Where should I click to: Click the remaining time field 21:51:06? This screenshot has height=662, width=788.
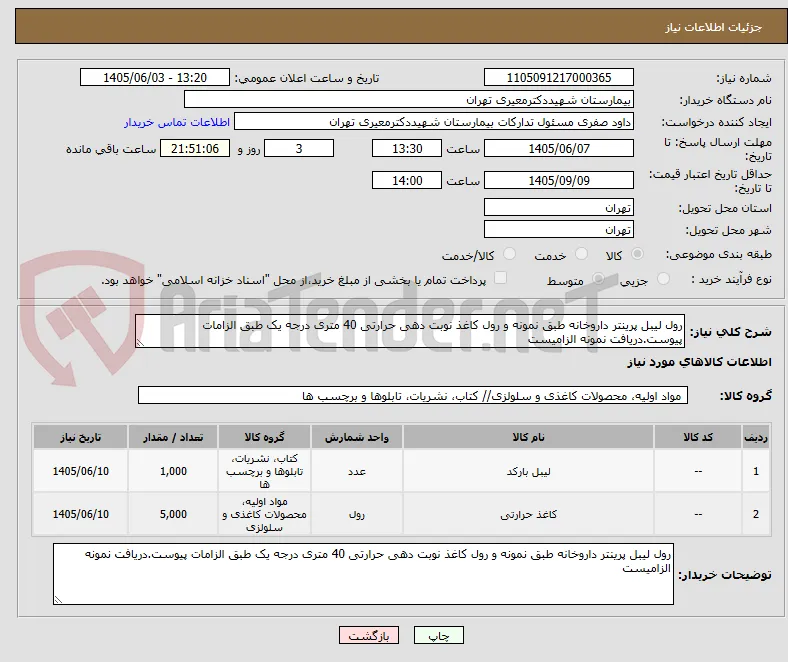coord(195,148)
